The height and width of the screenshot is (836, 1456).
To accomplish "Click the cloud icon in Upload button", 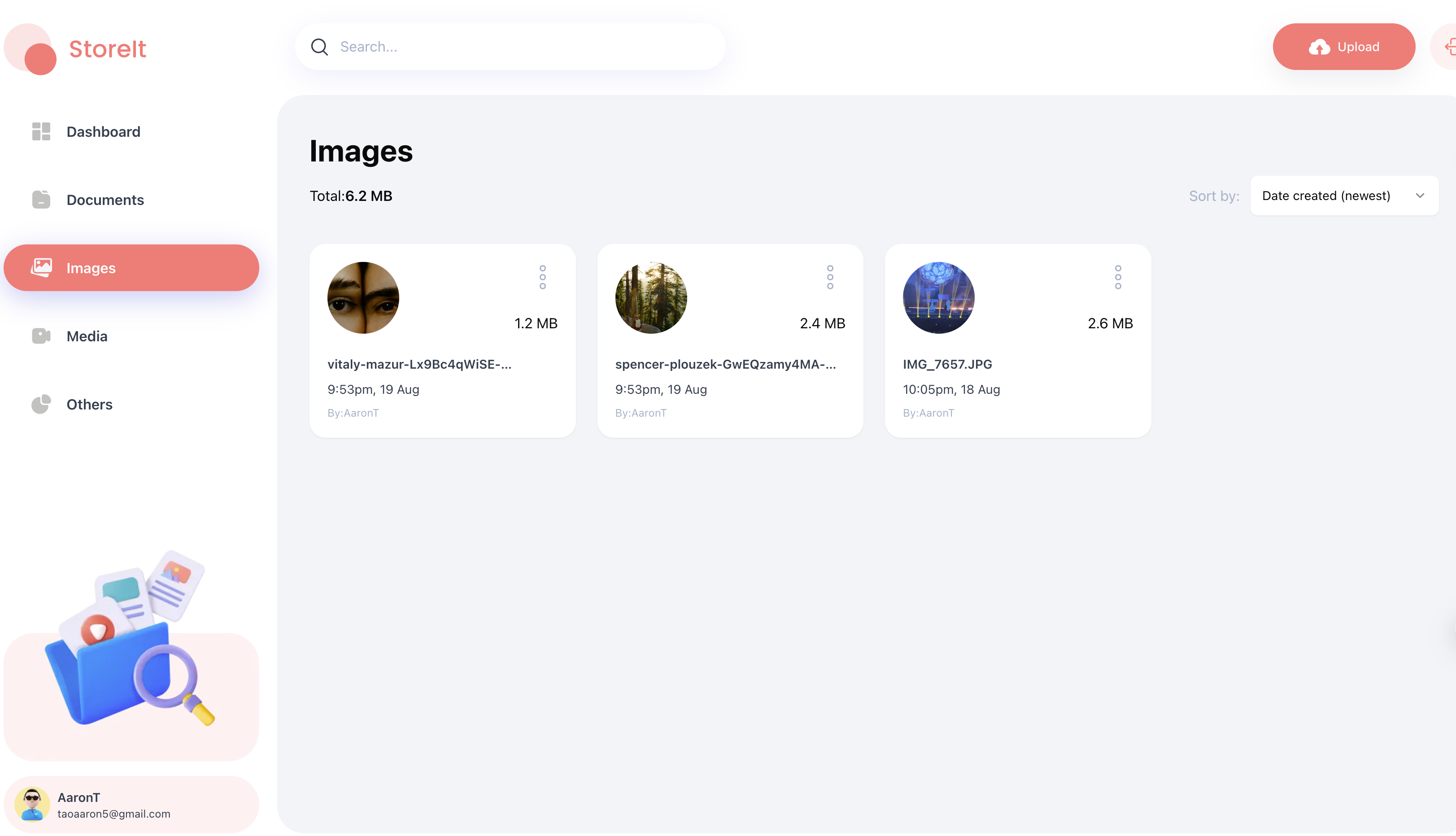I will tap(1319, 47).
